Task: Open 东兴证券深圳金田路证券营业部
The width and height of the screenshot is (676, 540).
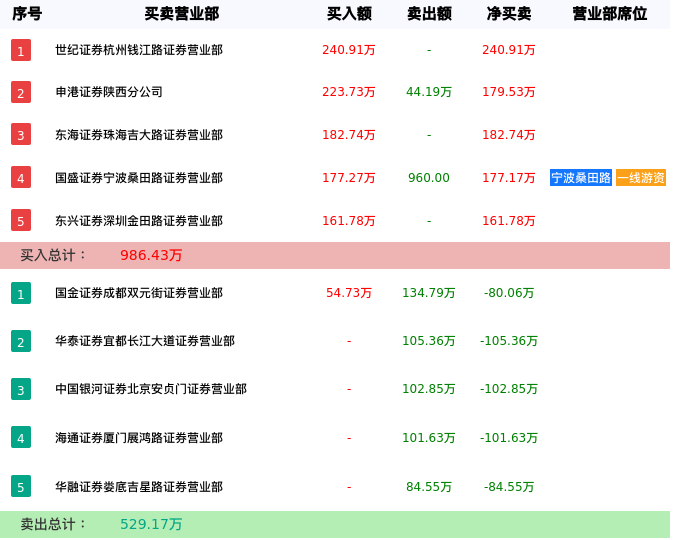Action: click(x=139, y=221)
